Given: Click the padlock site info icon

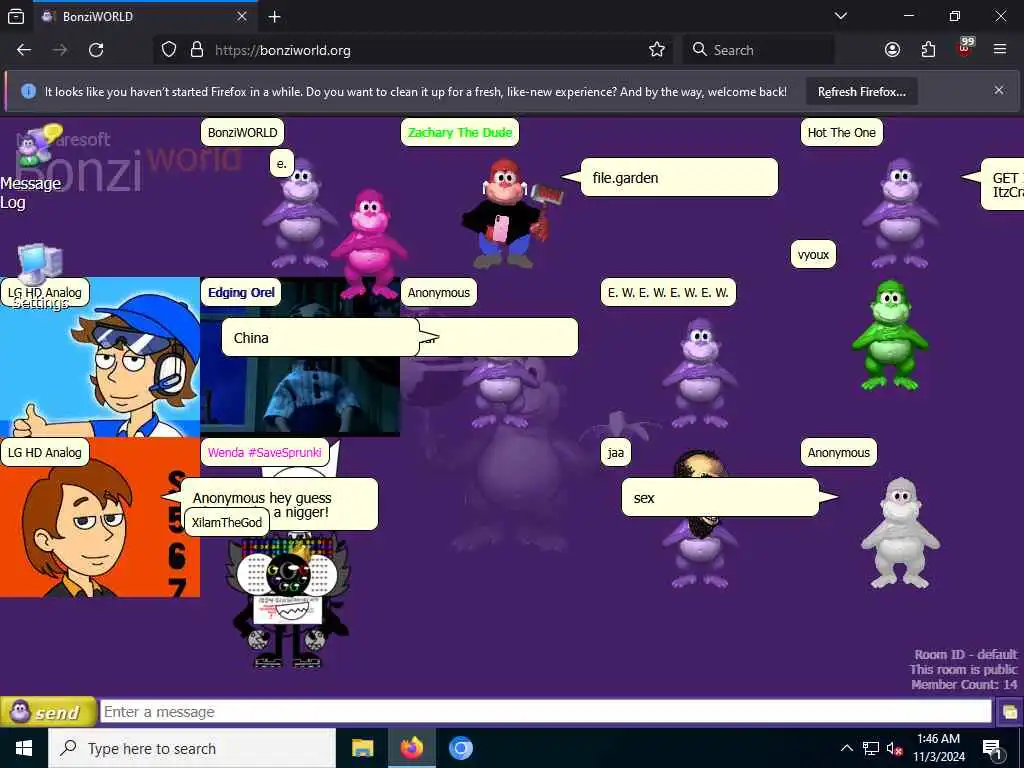Looking at the screenshot, I should coord(197,50).
